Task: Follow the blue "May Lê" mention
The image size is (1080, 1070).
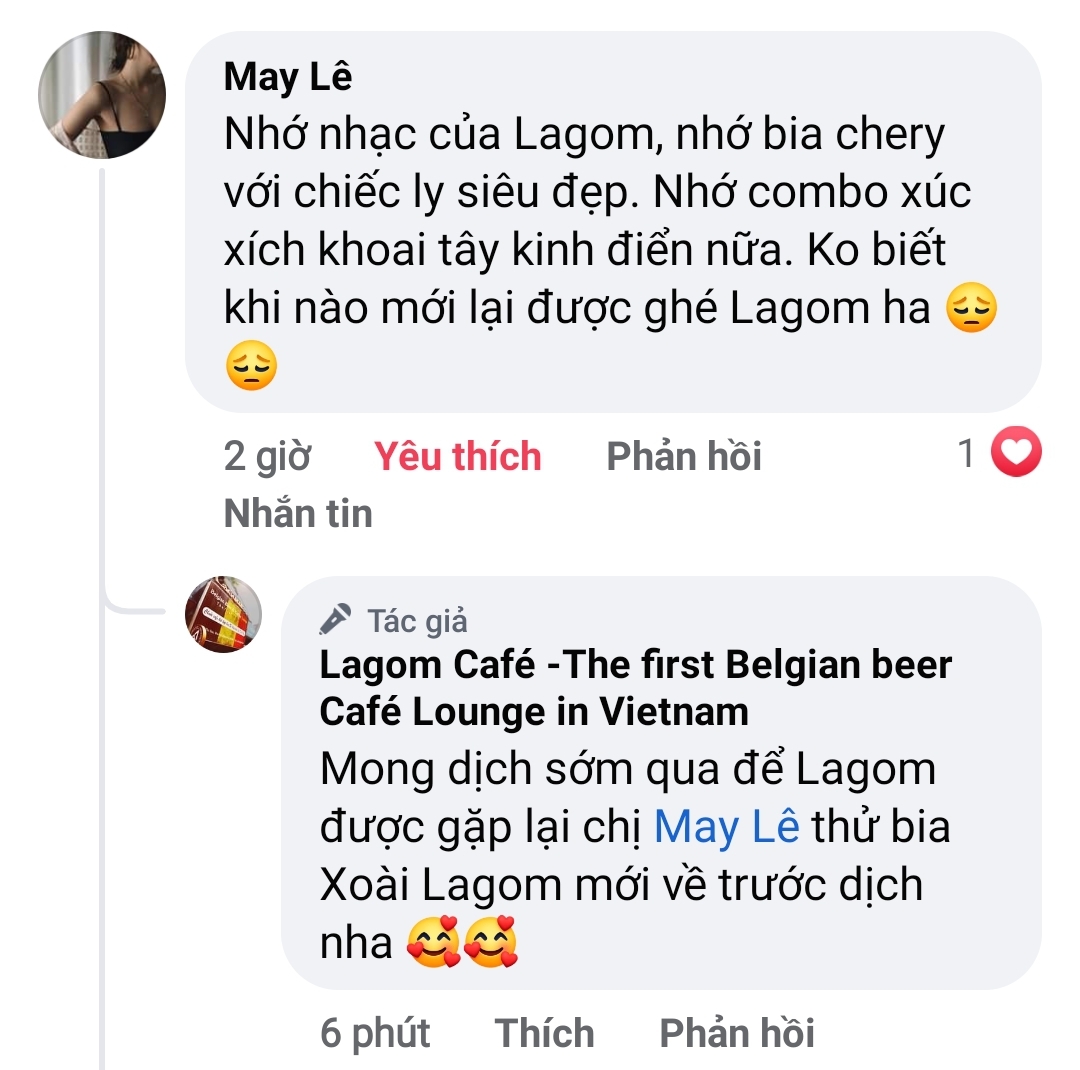Action: click(727, 827)
